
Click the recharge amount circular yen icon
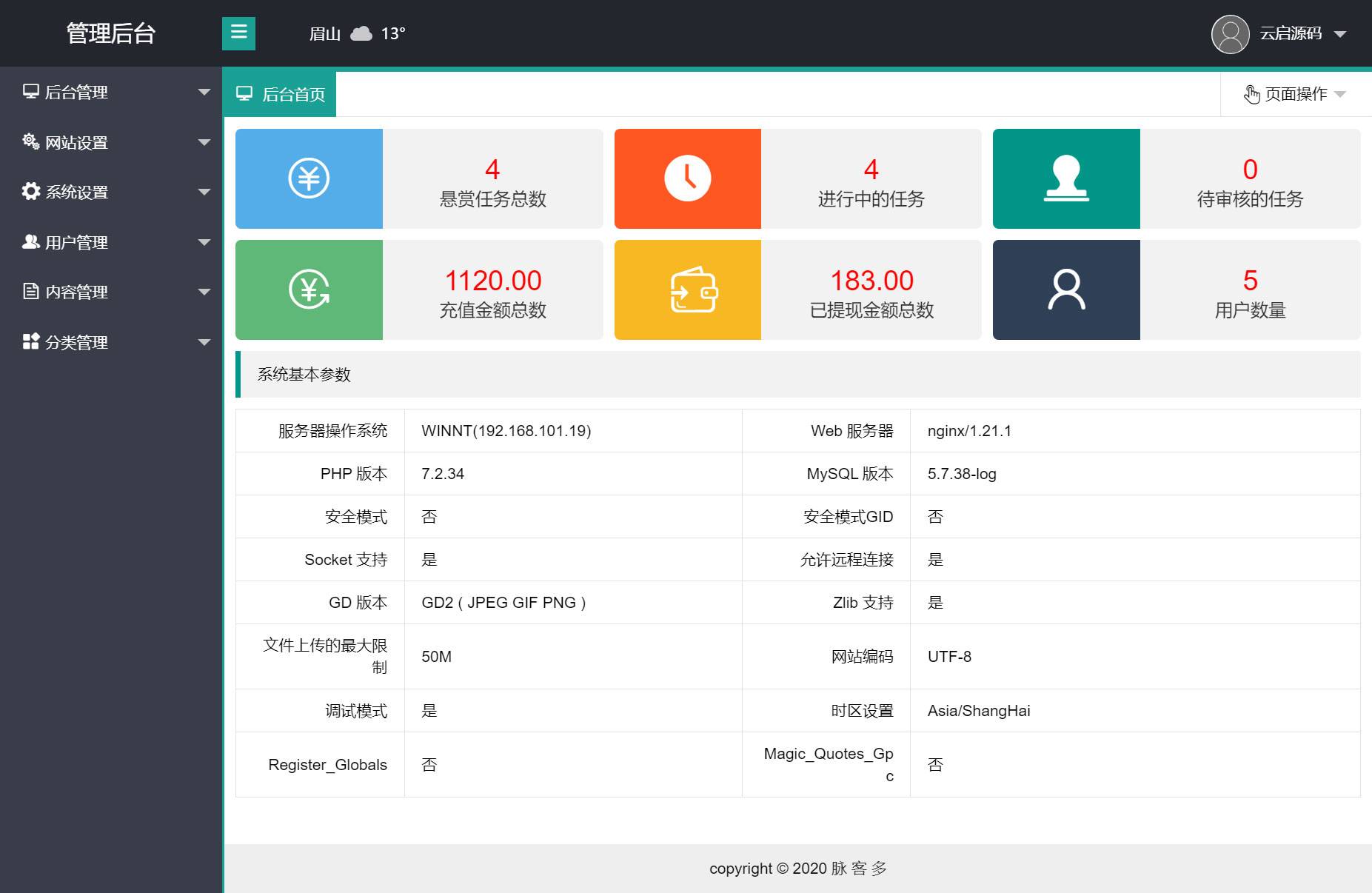coord(309,289)
